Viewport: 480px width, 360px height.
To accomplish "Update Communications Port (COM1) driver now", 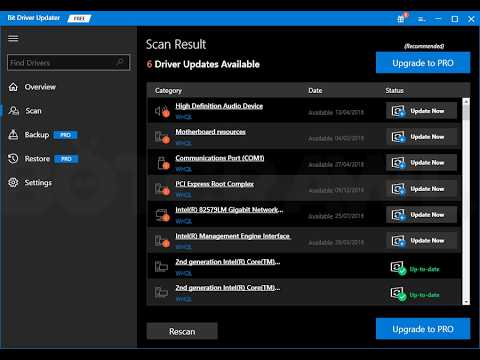I will (421, 163).
